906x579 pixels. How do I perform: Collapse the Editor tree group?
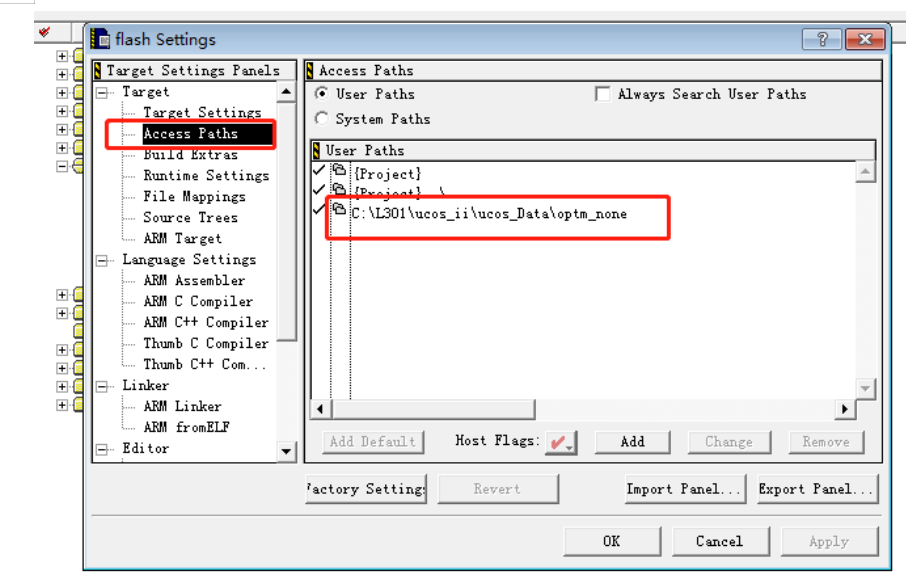pos(102,449)
